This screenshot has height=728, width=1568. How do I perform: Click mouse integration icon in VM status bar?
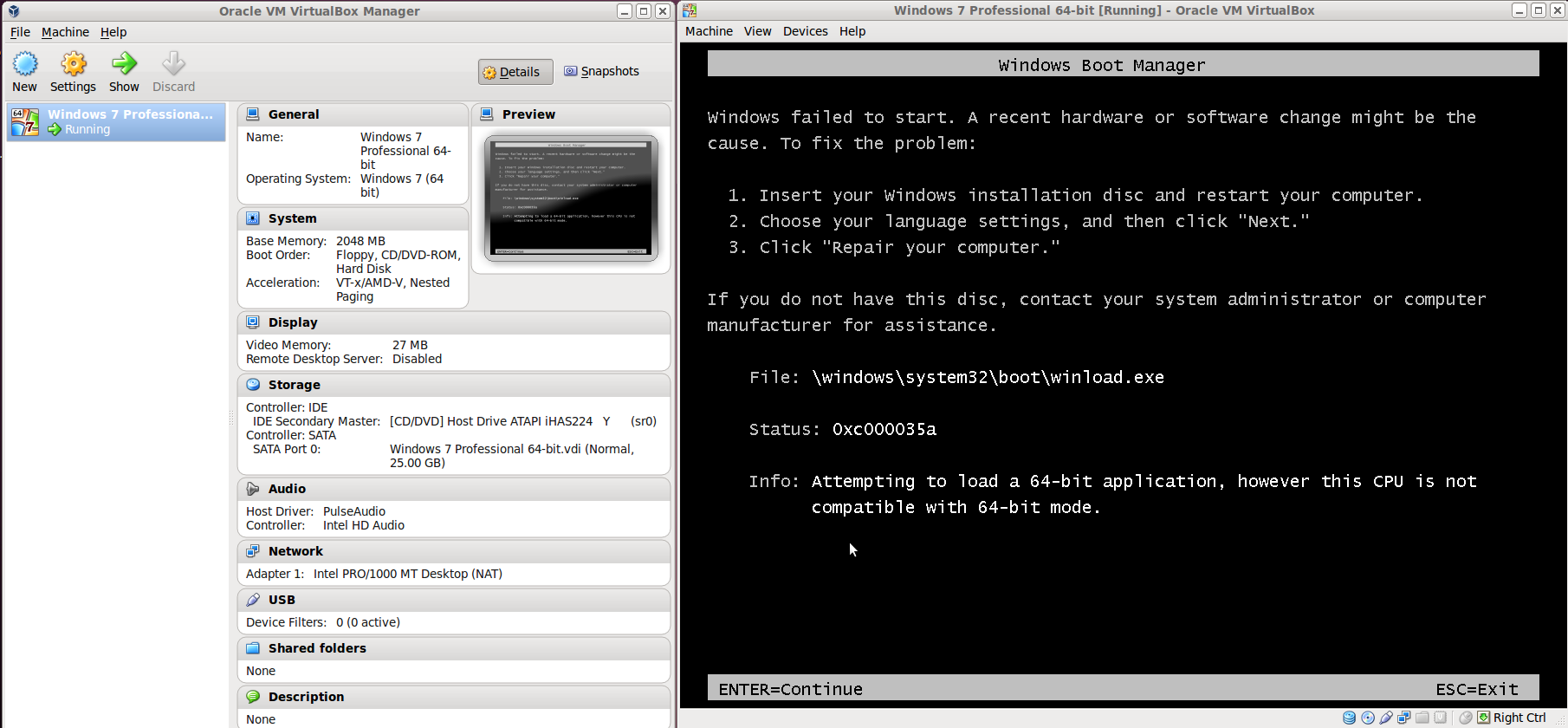[x=1466, y=718]
